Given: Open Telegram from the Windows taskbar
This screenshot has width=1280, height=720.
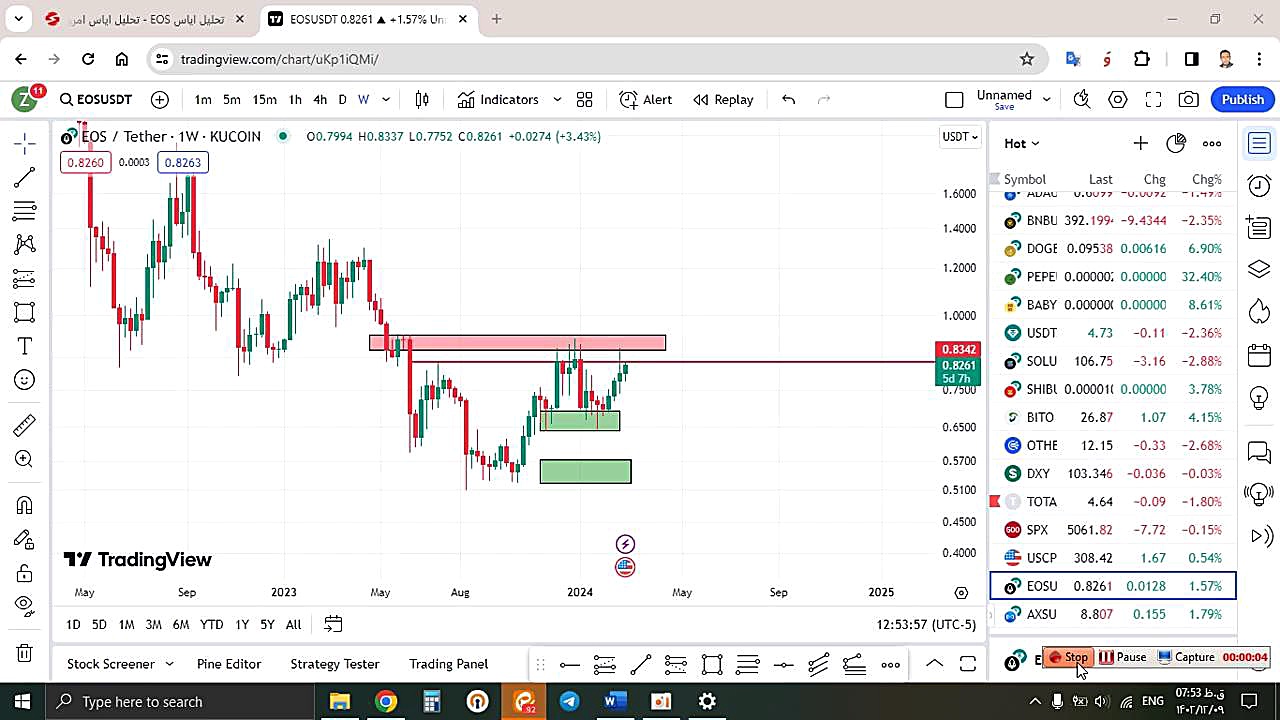Looking at the screenshot, I should [569, 701].
